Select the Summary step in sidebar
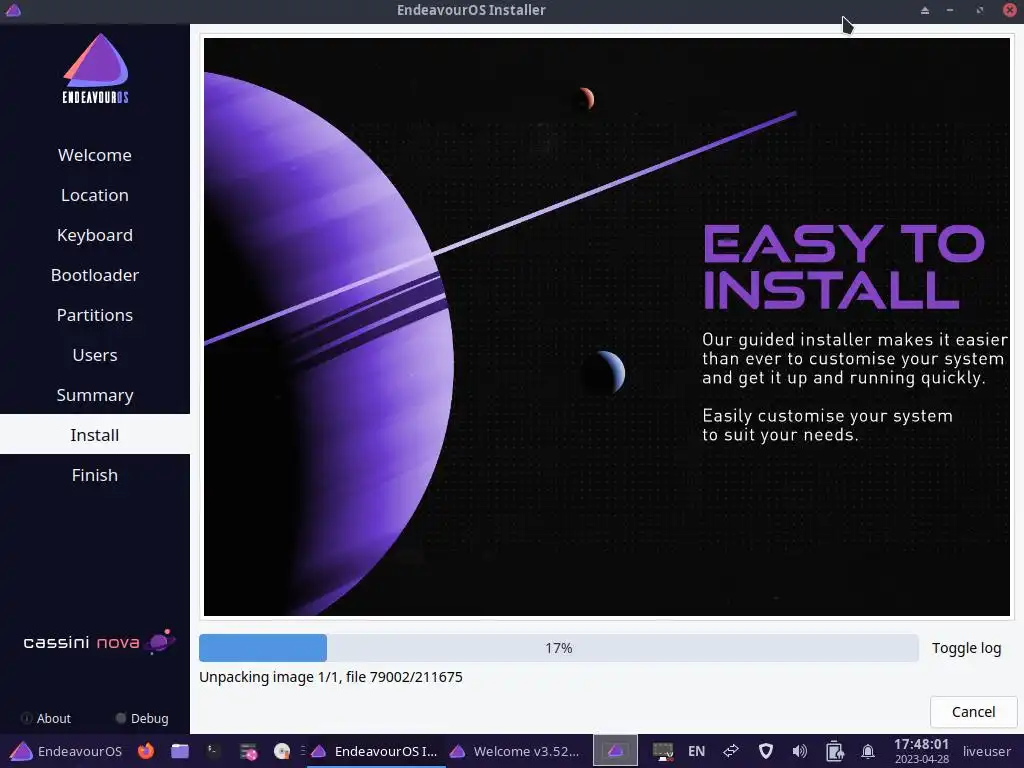Image resolution: width=1024 pixels, height=768 pixels. (95, 395)
